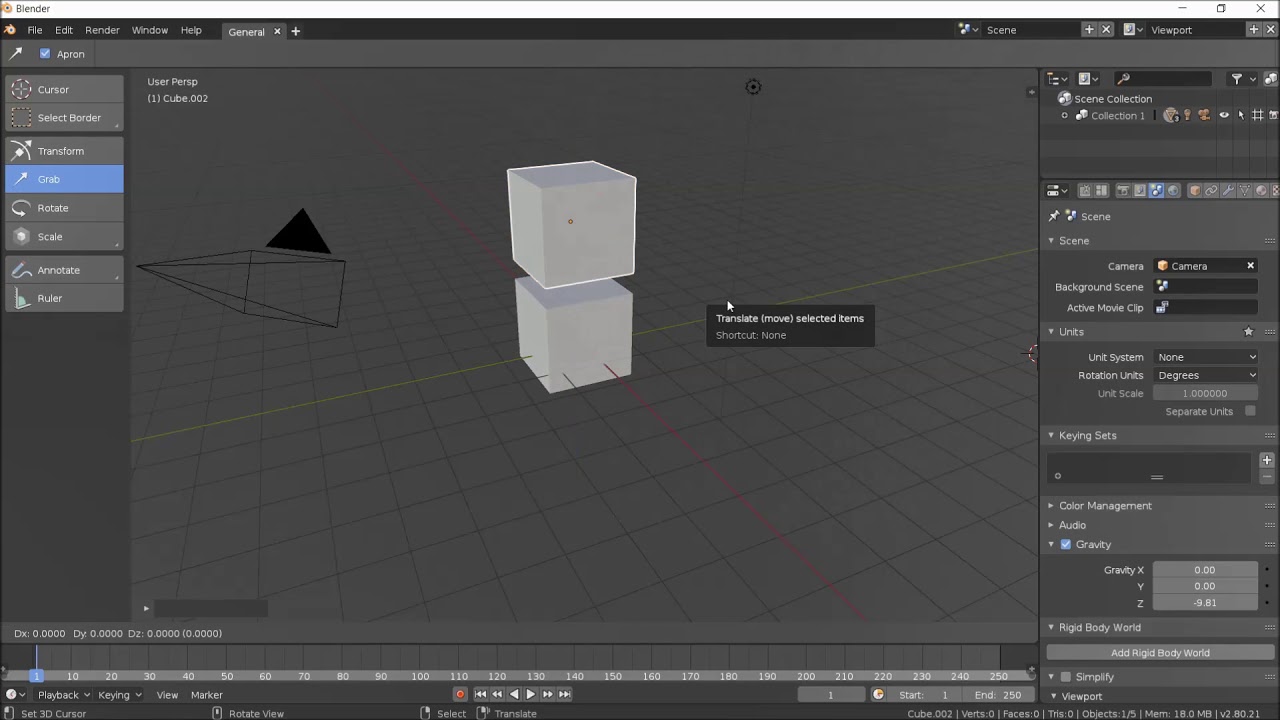Viewport: 1280px width, 720px height.
Task: Open the Help menu
Action: [x=191, y=30]
